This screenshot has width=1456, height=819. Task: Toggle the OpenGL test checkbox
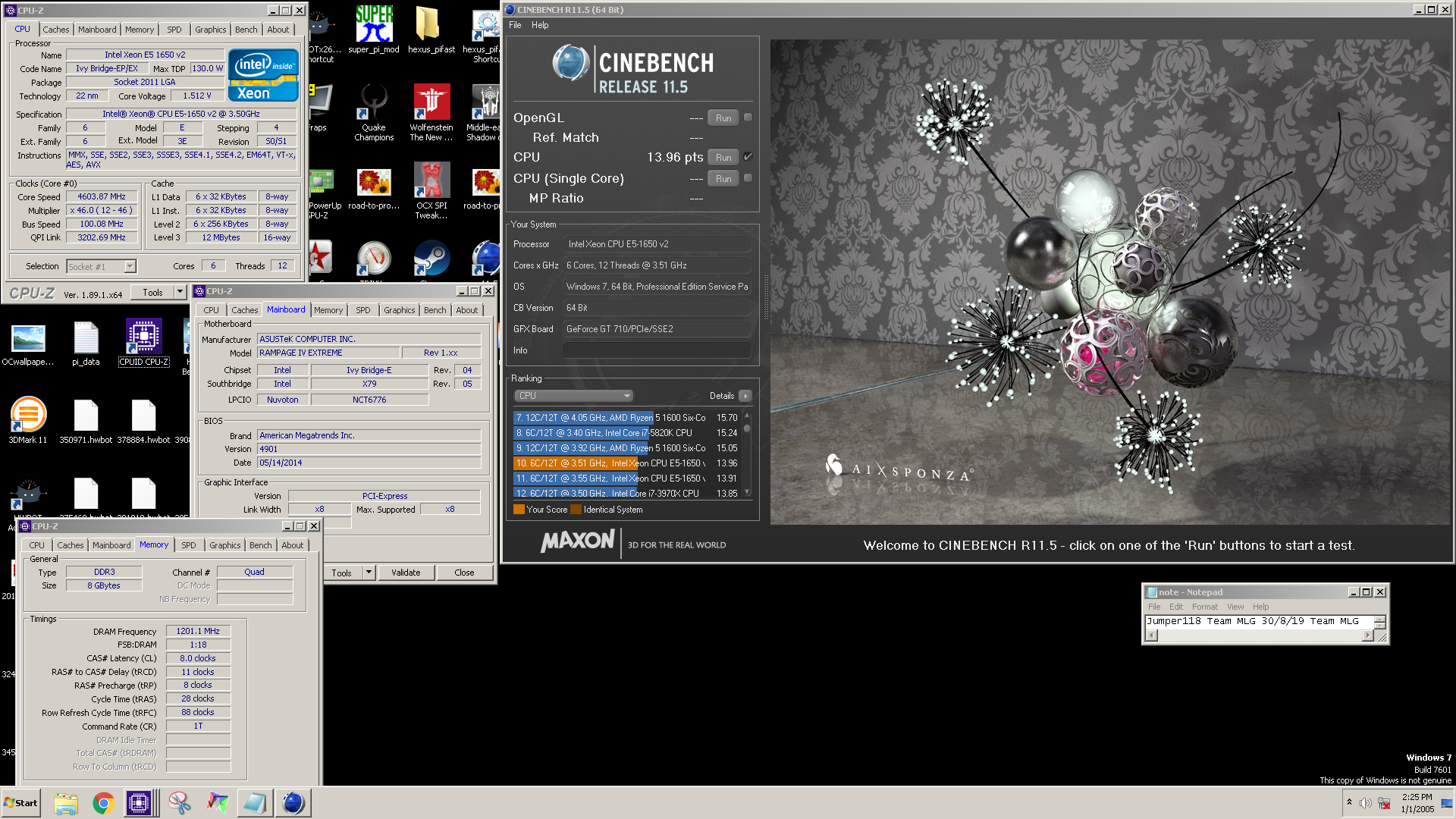748,118
